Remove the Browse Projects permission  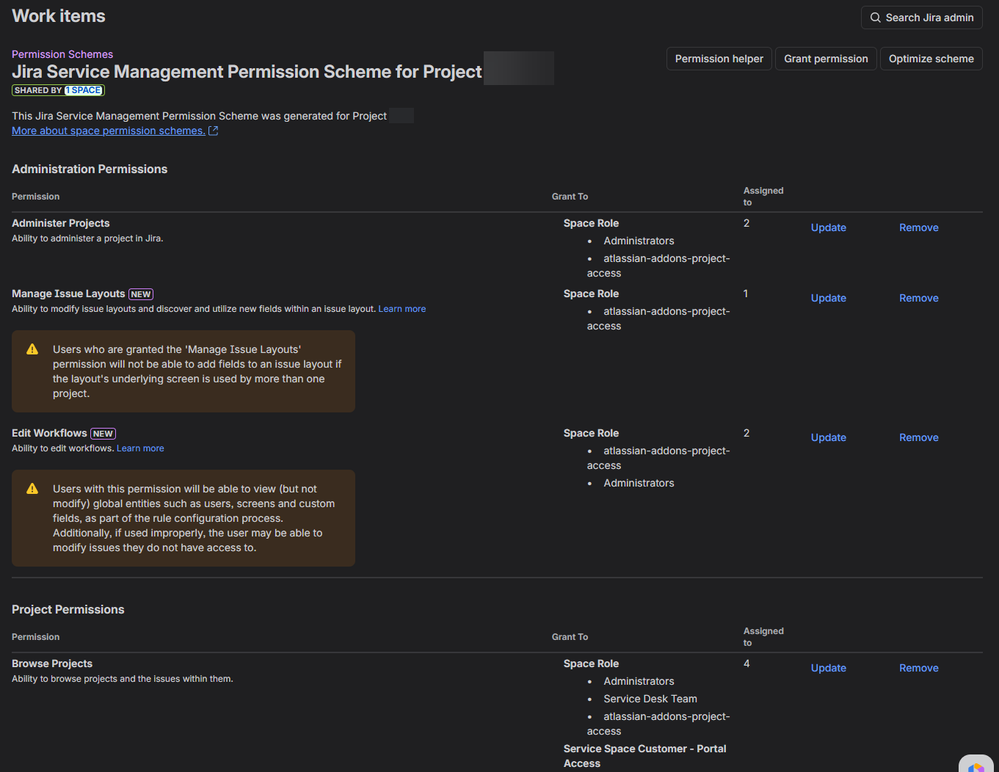(918, 668)
